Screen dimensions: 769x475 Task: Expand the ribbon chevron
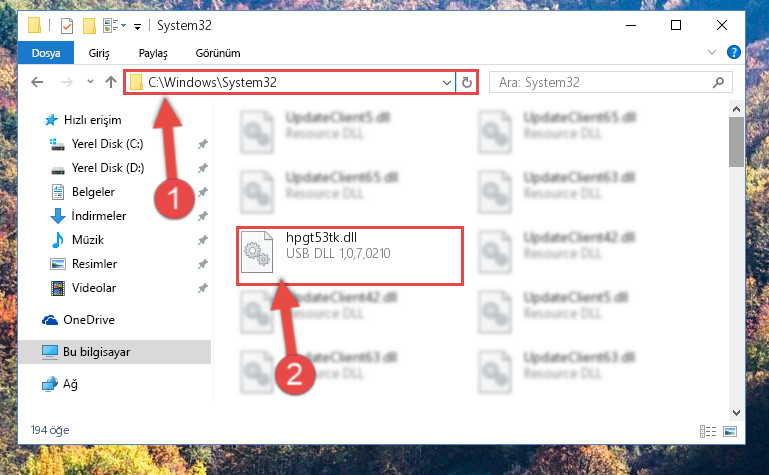(x=712, y=52)
